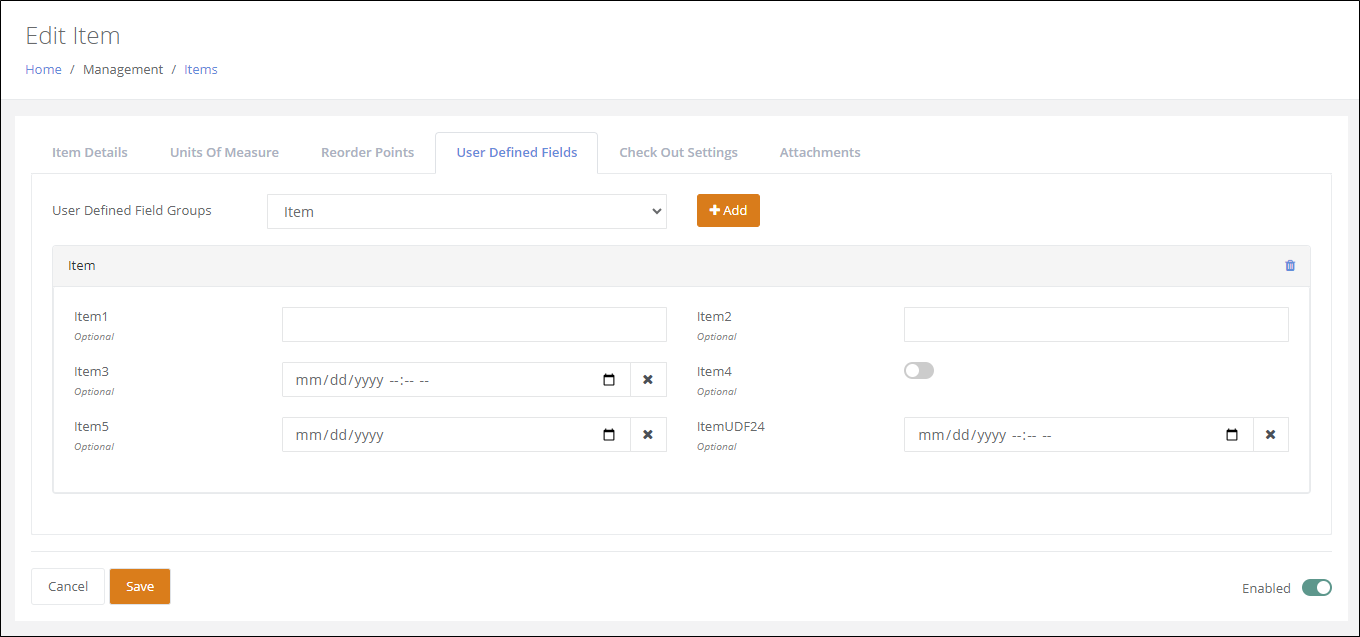The image size is (1360, 637).
Task: Switch to the Attachments tab
Action: coord(820,153)
